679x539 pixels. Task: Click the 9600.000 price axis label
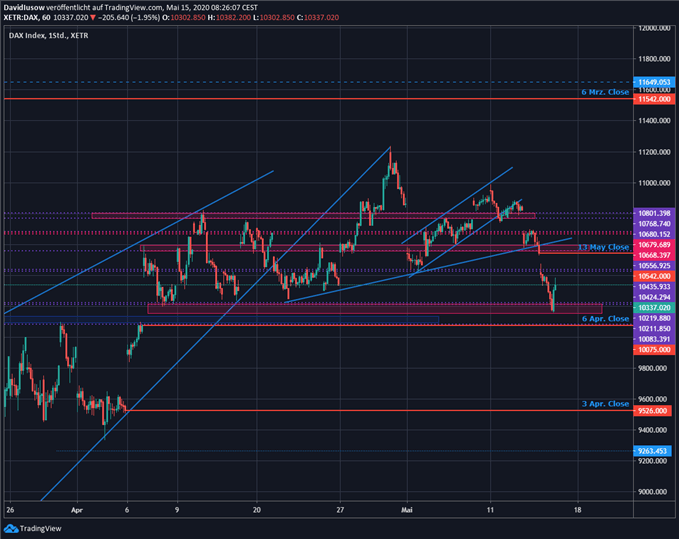pos(654,399)
